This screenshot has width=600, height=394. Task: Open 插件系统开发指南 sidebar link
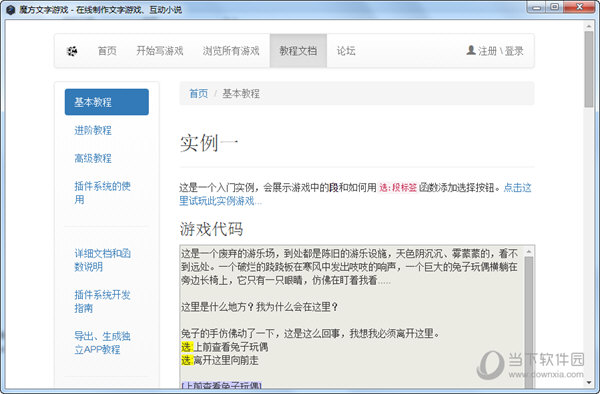(102, 301)
